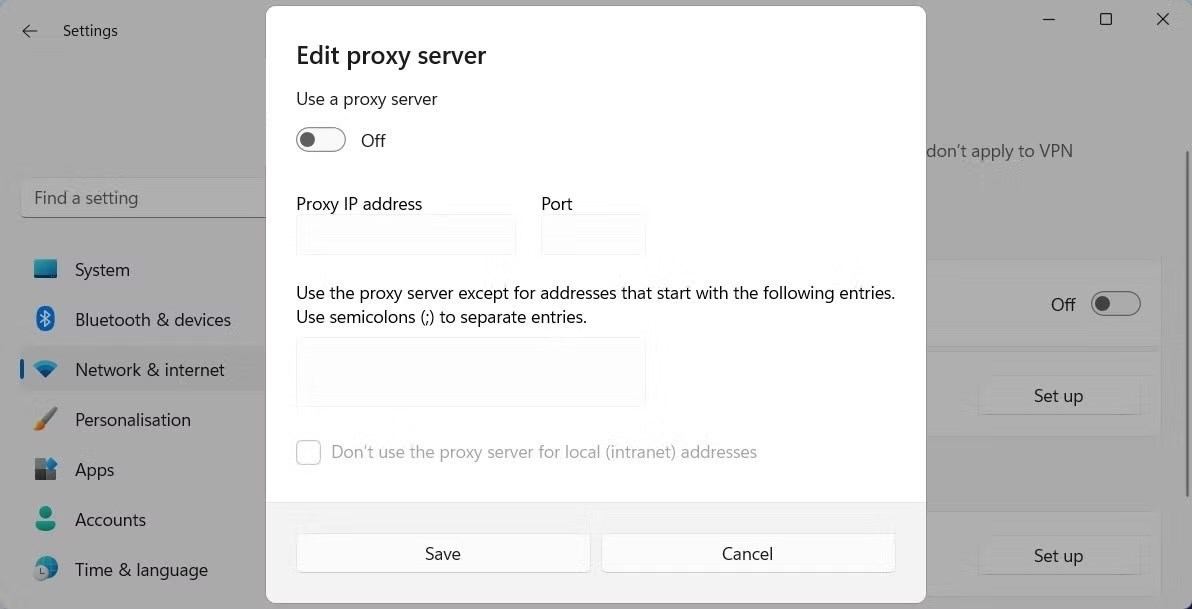Toggle the Off switch behind the dialog
The width and height of the screenshot is (1192, 609).
[x=1115, y=304]
